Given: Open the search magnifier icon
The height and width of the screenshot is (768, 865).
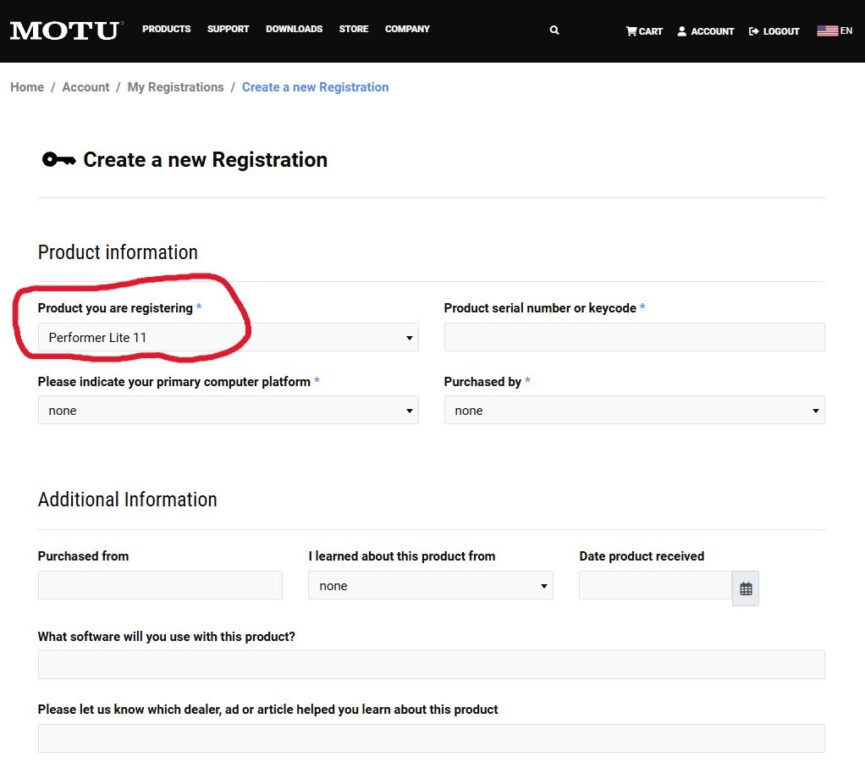Looking at the screenshot, I should [x=554, y=31].
